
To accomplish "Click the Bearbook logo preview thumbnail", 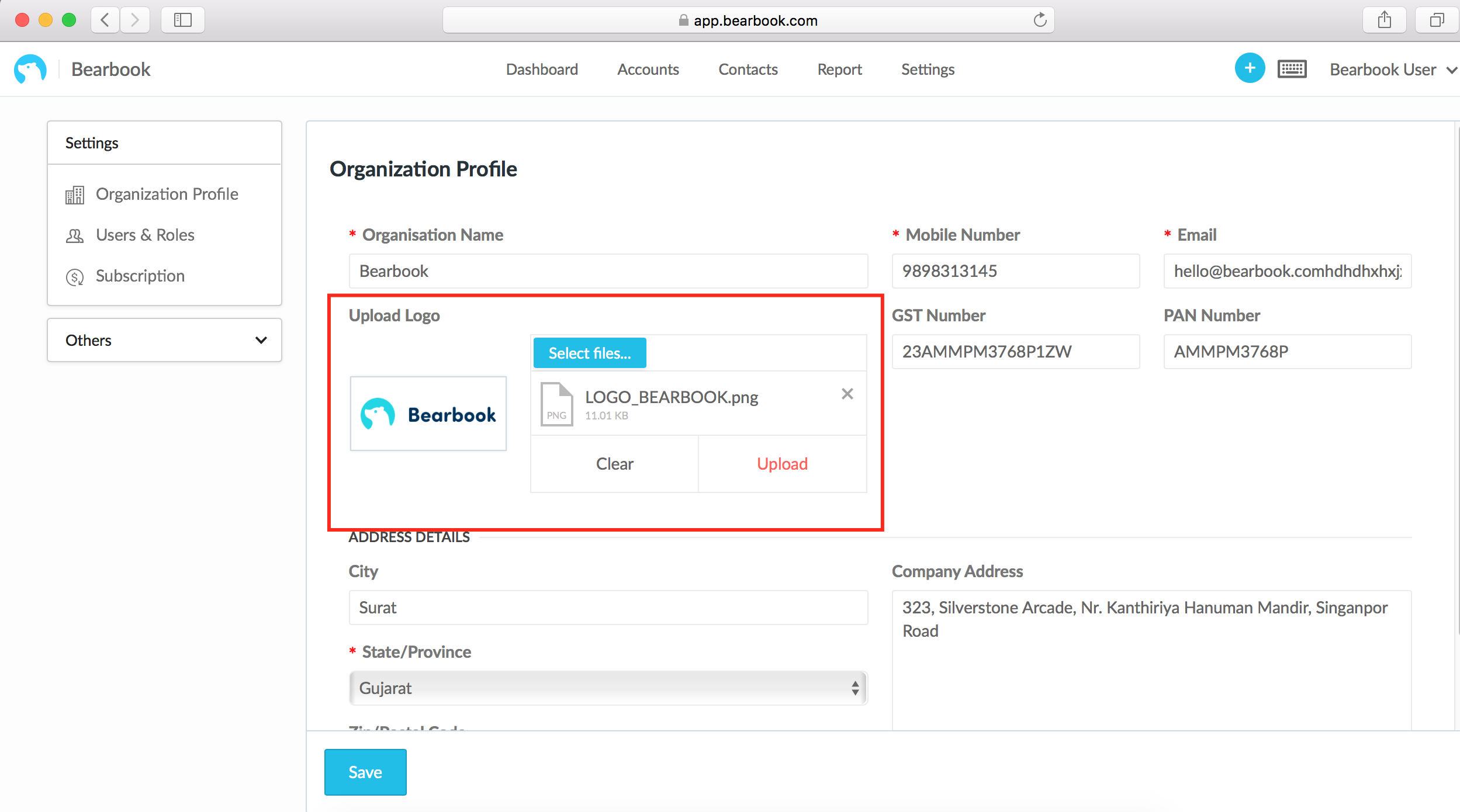I will click(x=428, y=414).
